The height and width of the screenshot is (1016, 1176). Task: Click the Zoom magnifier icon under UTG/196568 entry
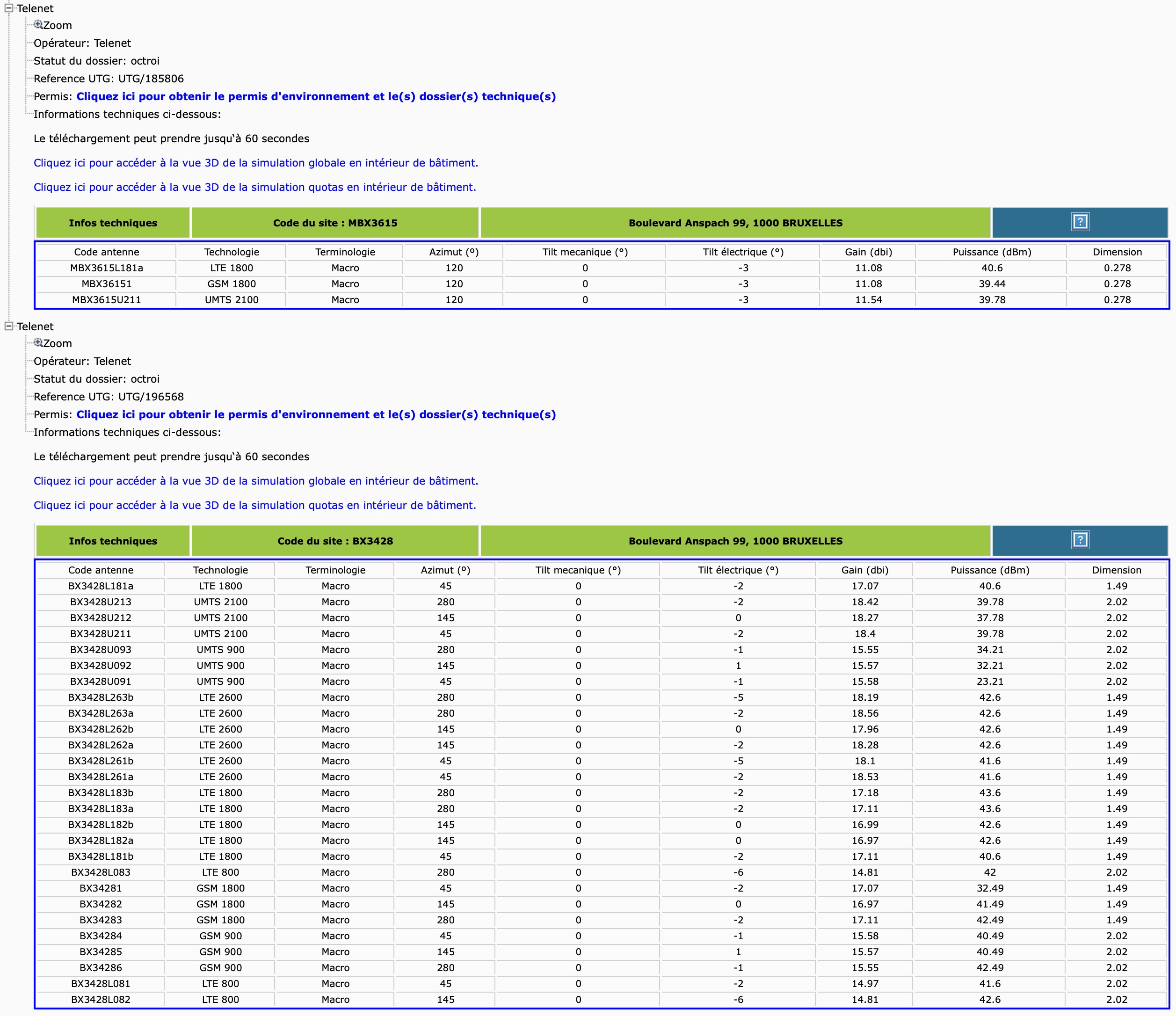[38, 342]
